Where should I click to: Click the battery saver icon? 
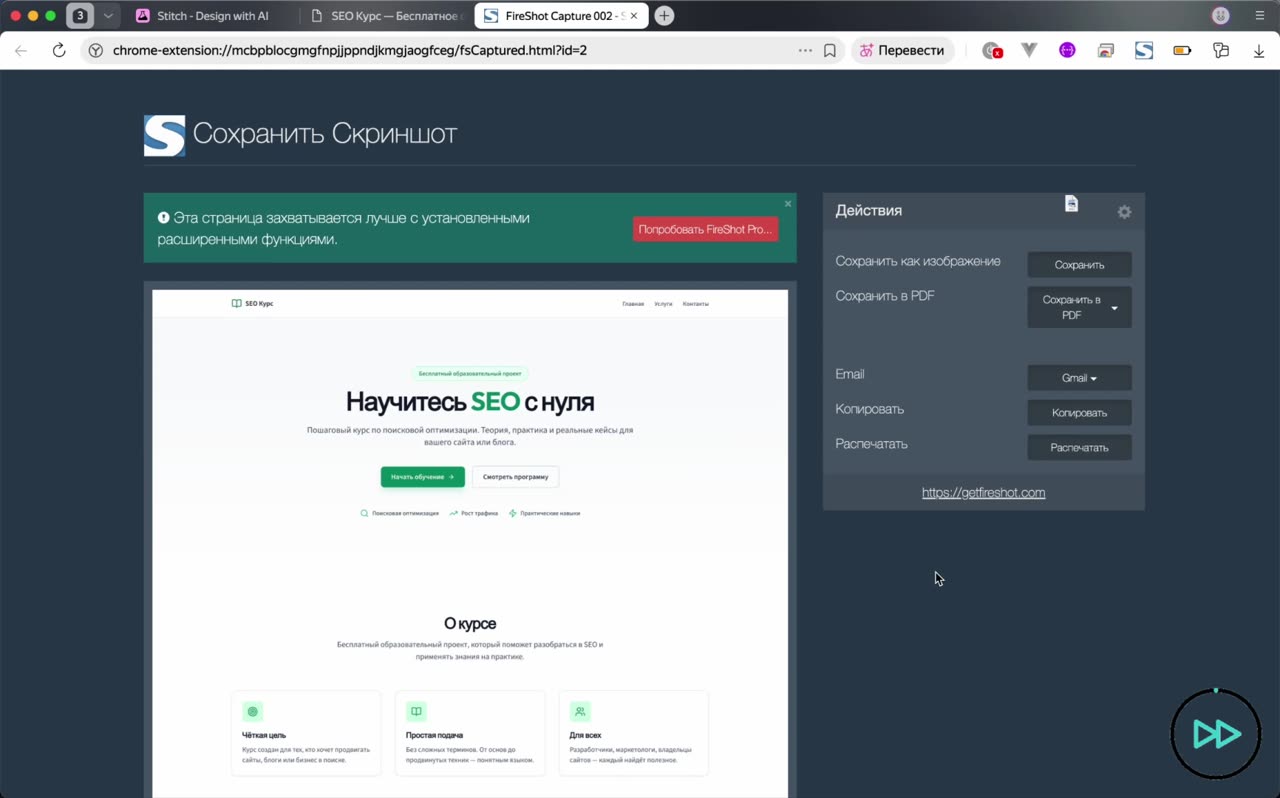(1182, 50)
